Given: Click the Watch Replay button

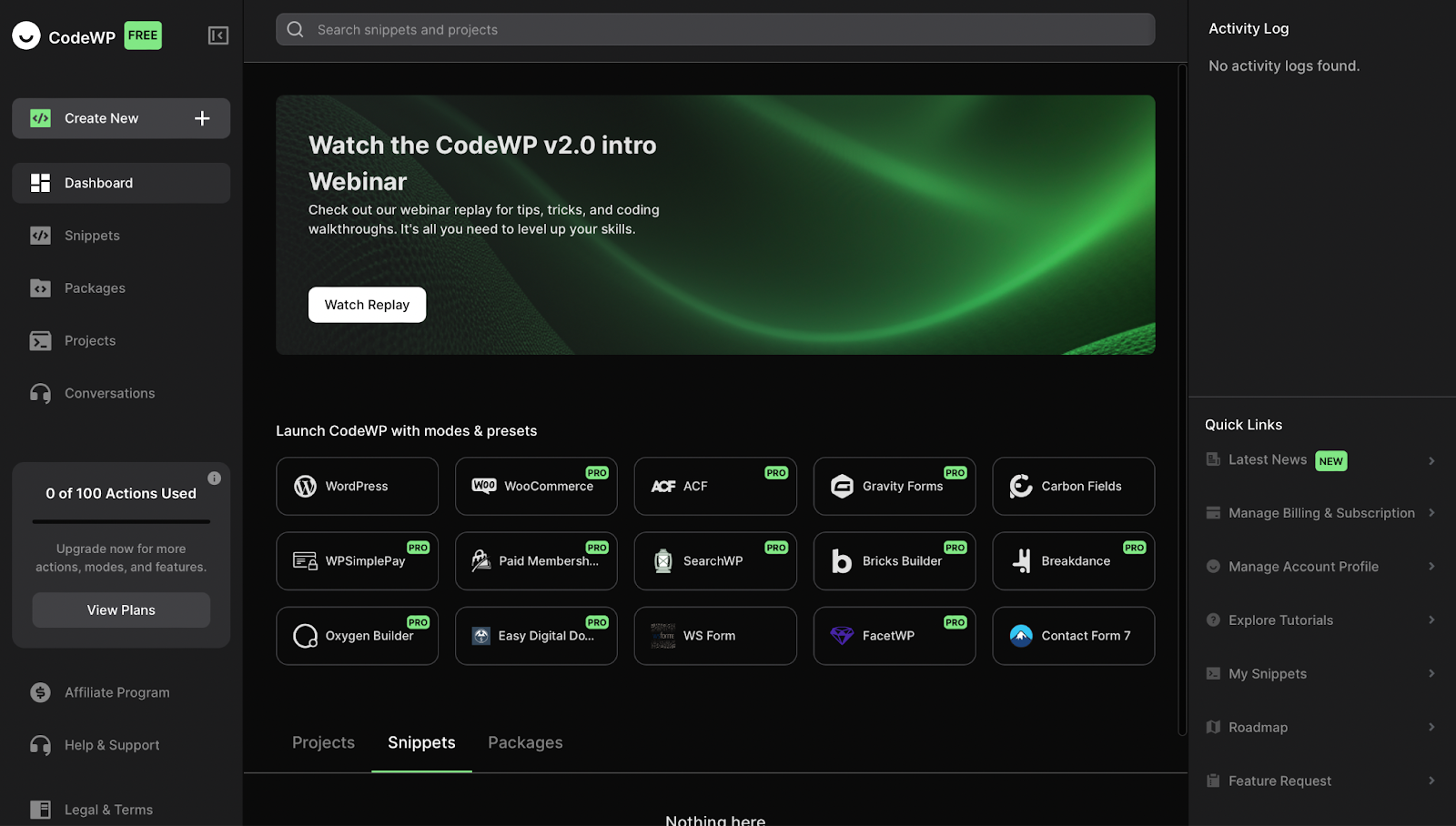Looking at the screenshot, I should point(367,305).
